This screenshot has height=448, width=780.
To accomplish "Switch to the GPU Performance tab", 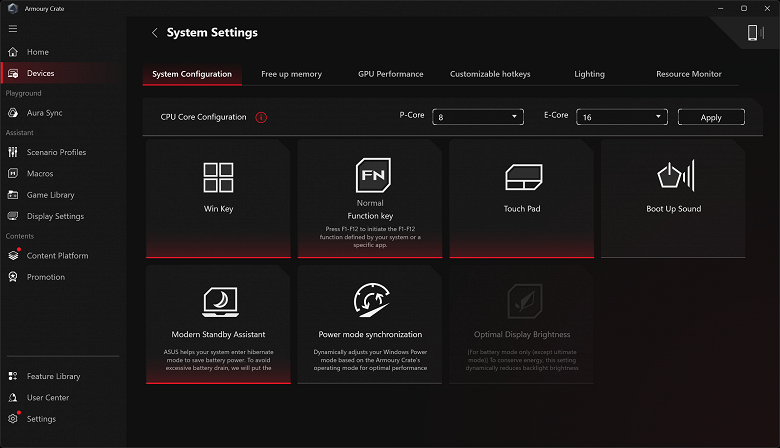I will (x=390, y=74).
